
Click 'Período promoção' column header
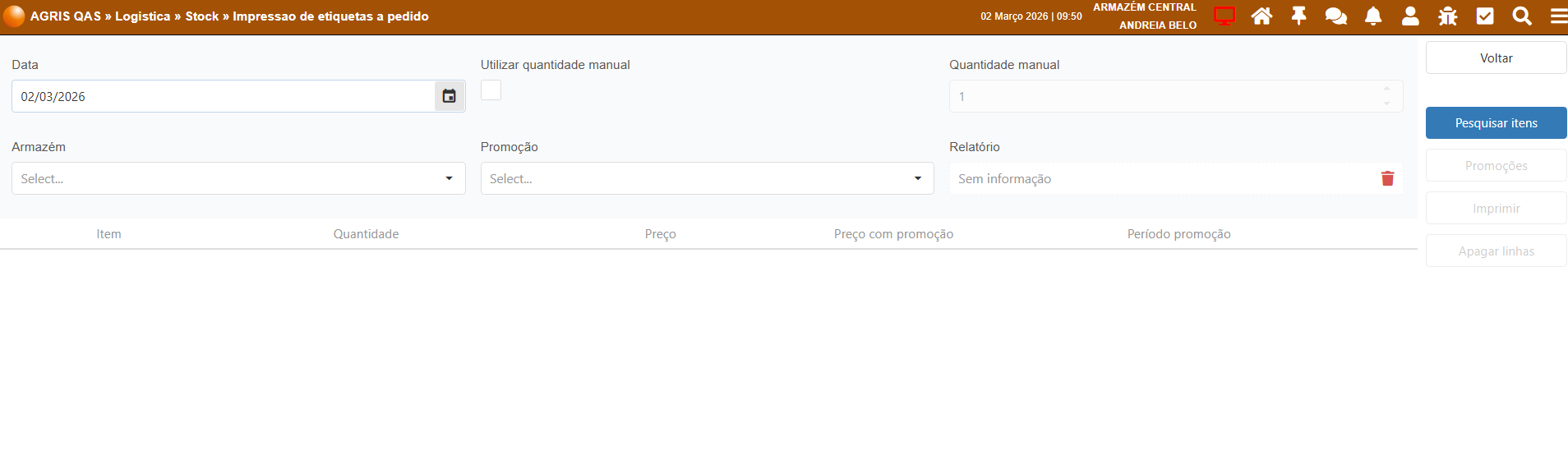click(x=1179, y=234)
